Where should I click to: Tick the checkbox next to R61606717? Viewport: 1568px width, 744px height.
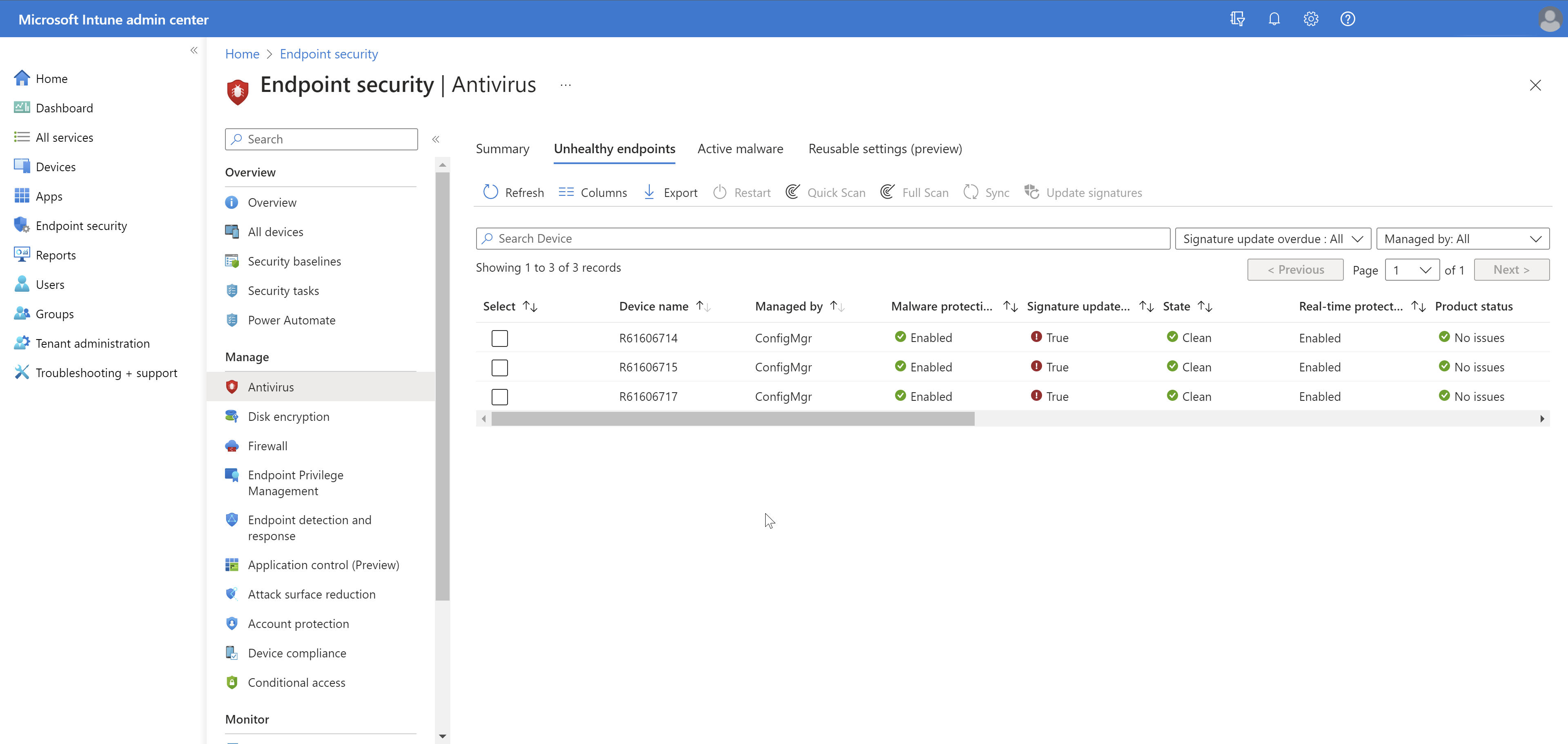click(500, 396)
